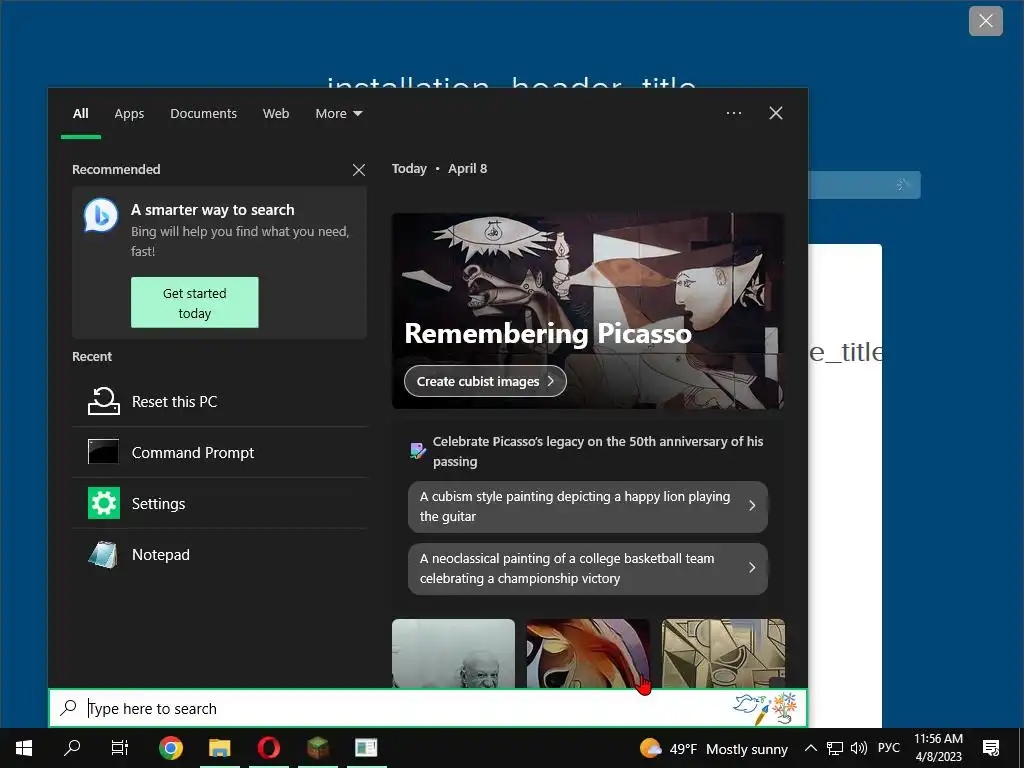Launch Command Prompt from Recent

[219, 452]
